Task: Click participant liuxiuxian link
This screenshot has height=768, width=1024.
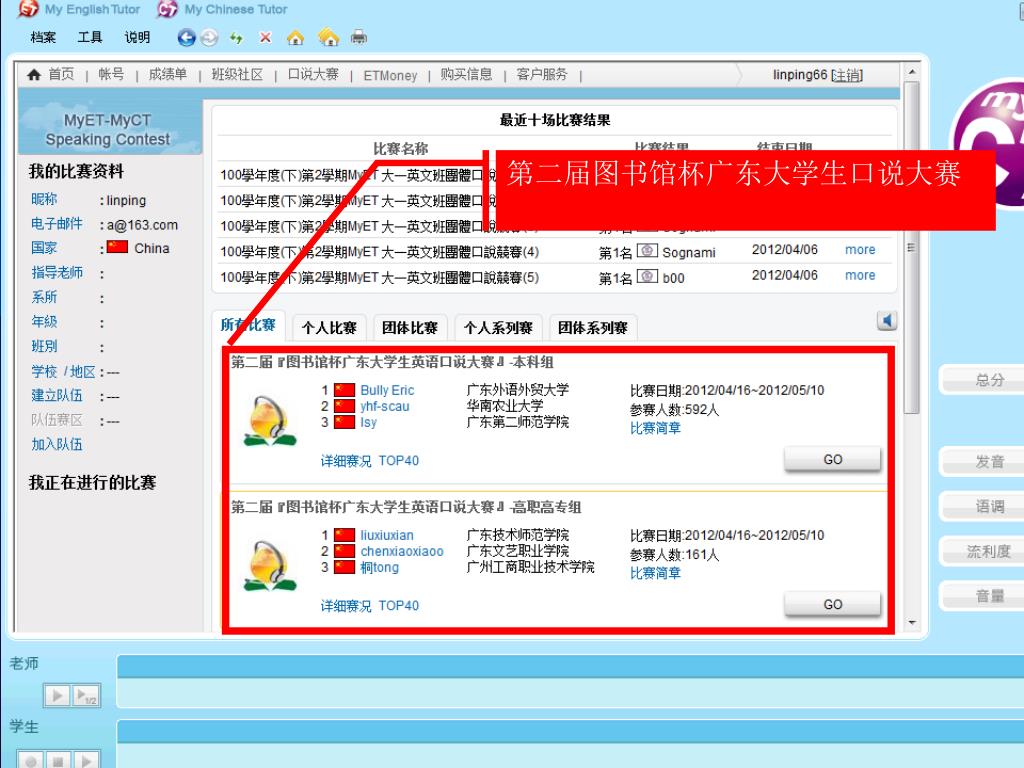Action: pos(387,535)
